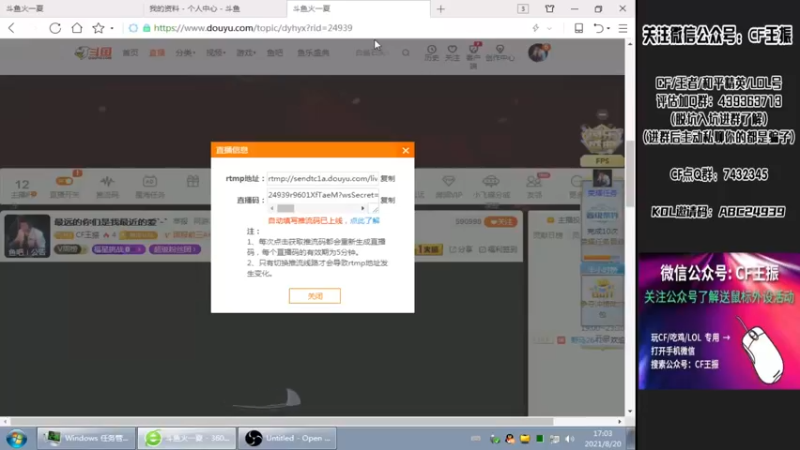Open the browser hamburger menu
This screenshot has height=450, width=800.
point(623,28)
